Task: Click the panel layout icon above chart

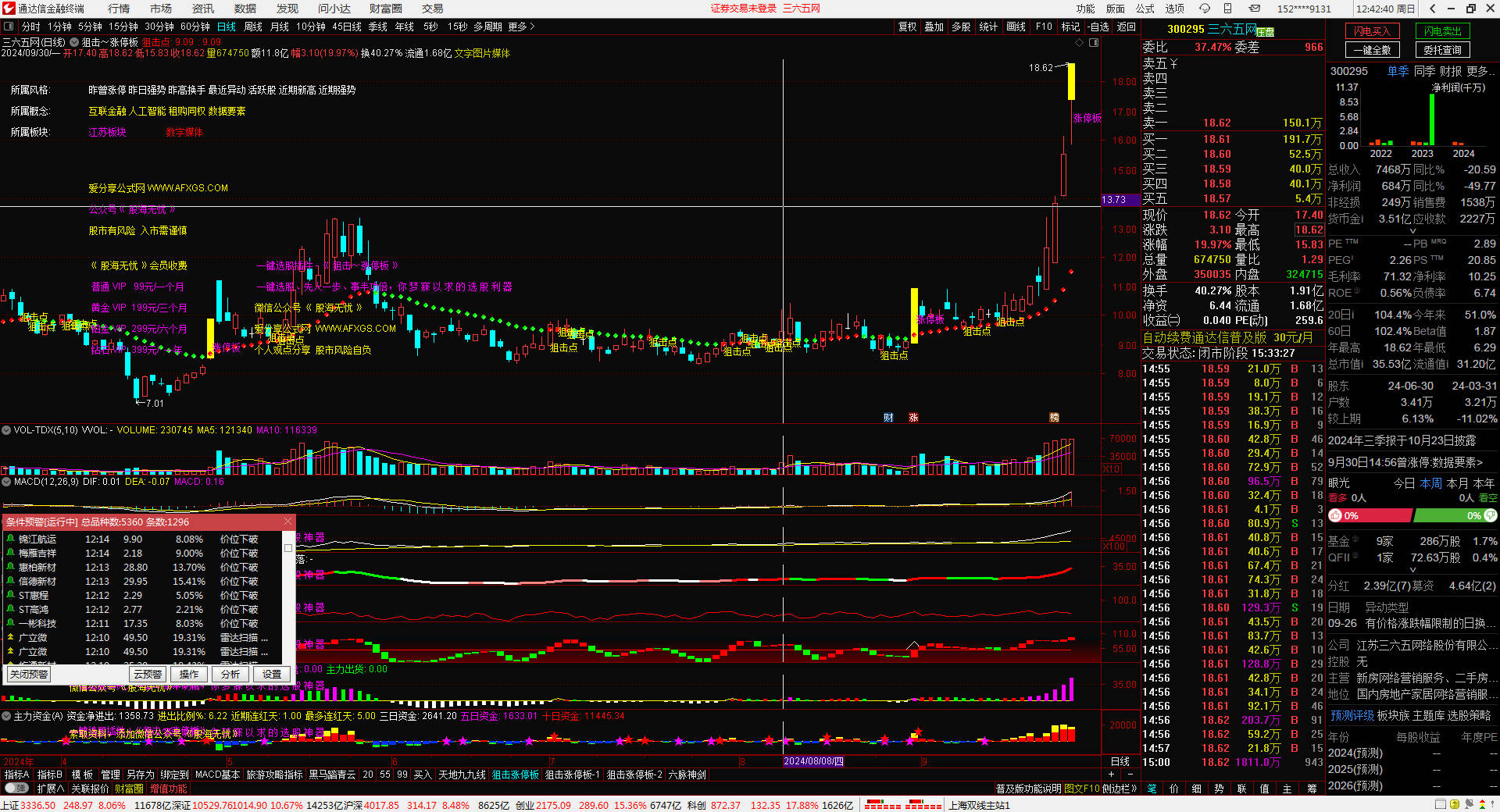Action: click(1094, 42)
